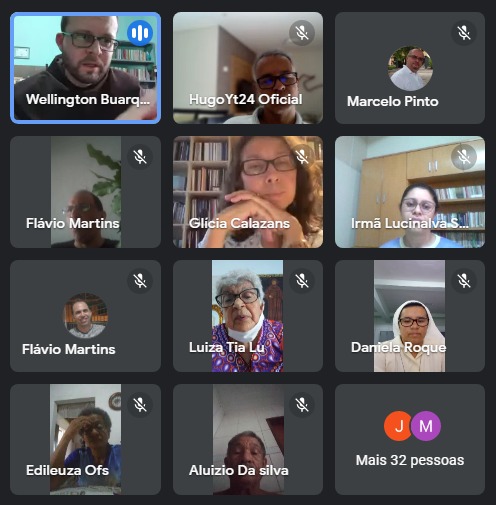496x505 pixels.
Task: Select Edileuza Ofs video feed
Action: pyautogui.click(x=85, y=439)
